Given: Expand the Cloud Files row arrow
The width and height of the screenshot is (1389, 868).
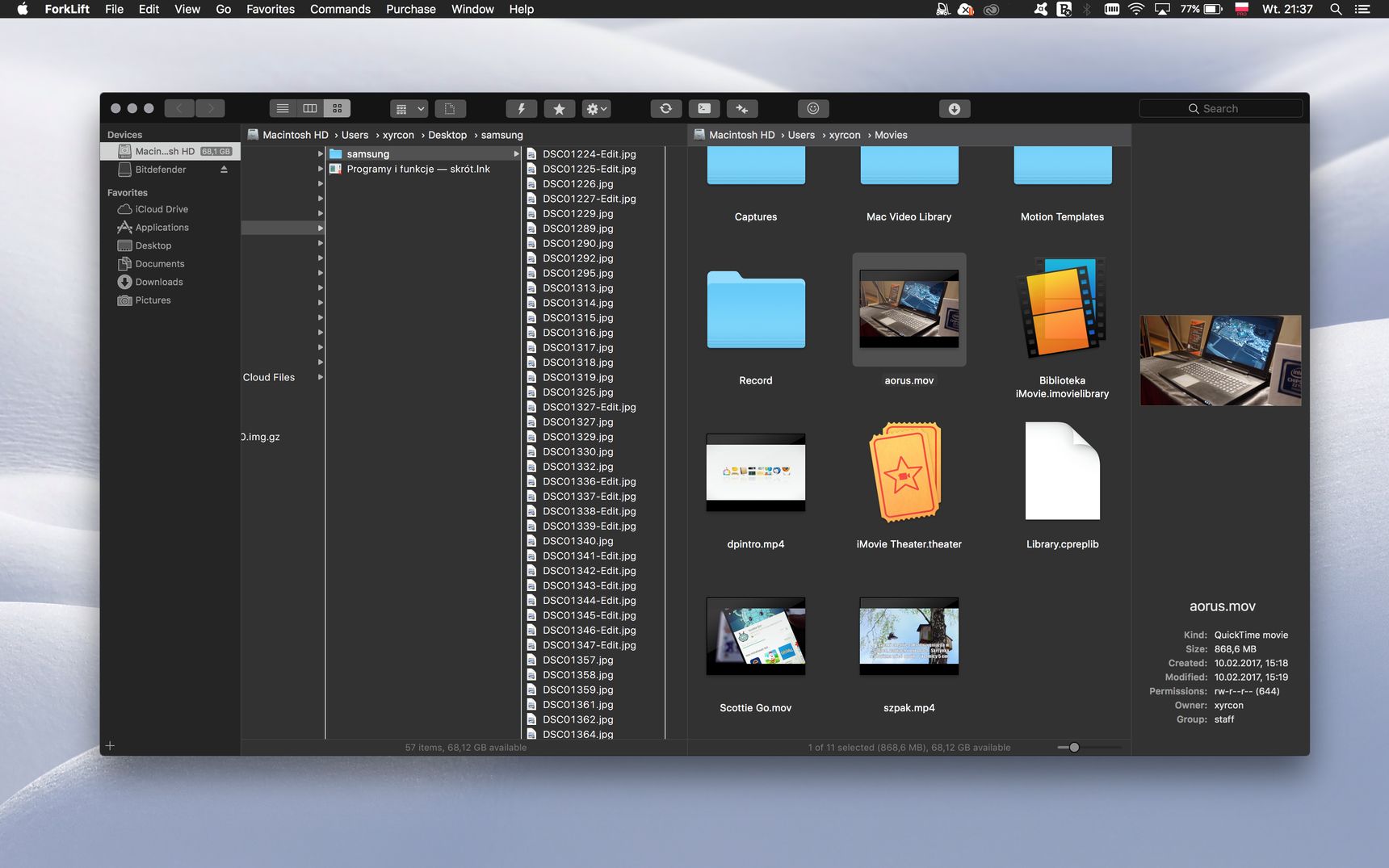Looking at the screenshot, I should coord(321,377).
